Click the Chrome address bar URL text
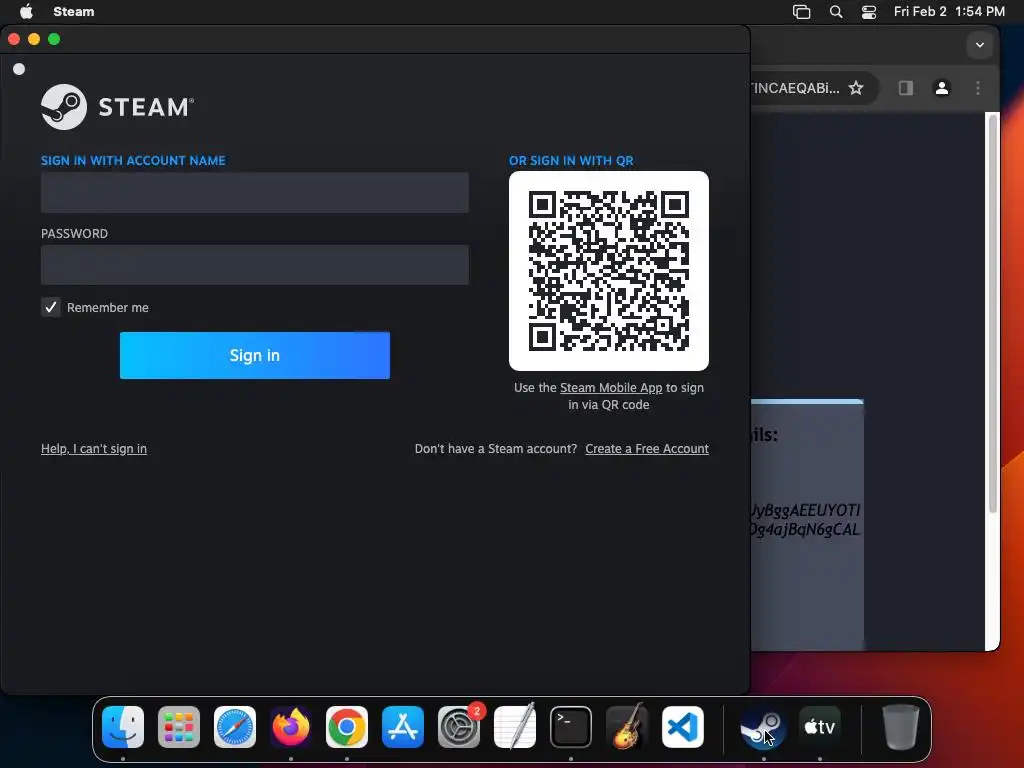Viewport: 1024px width, 768px height. [x=795, y=88]
